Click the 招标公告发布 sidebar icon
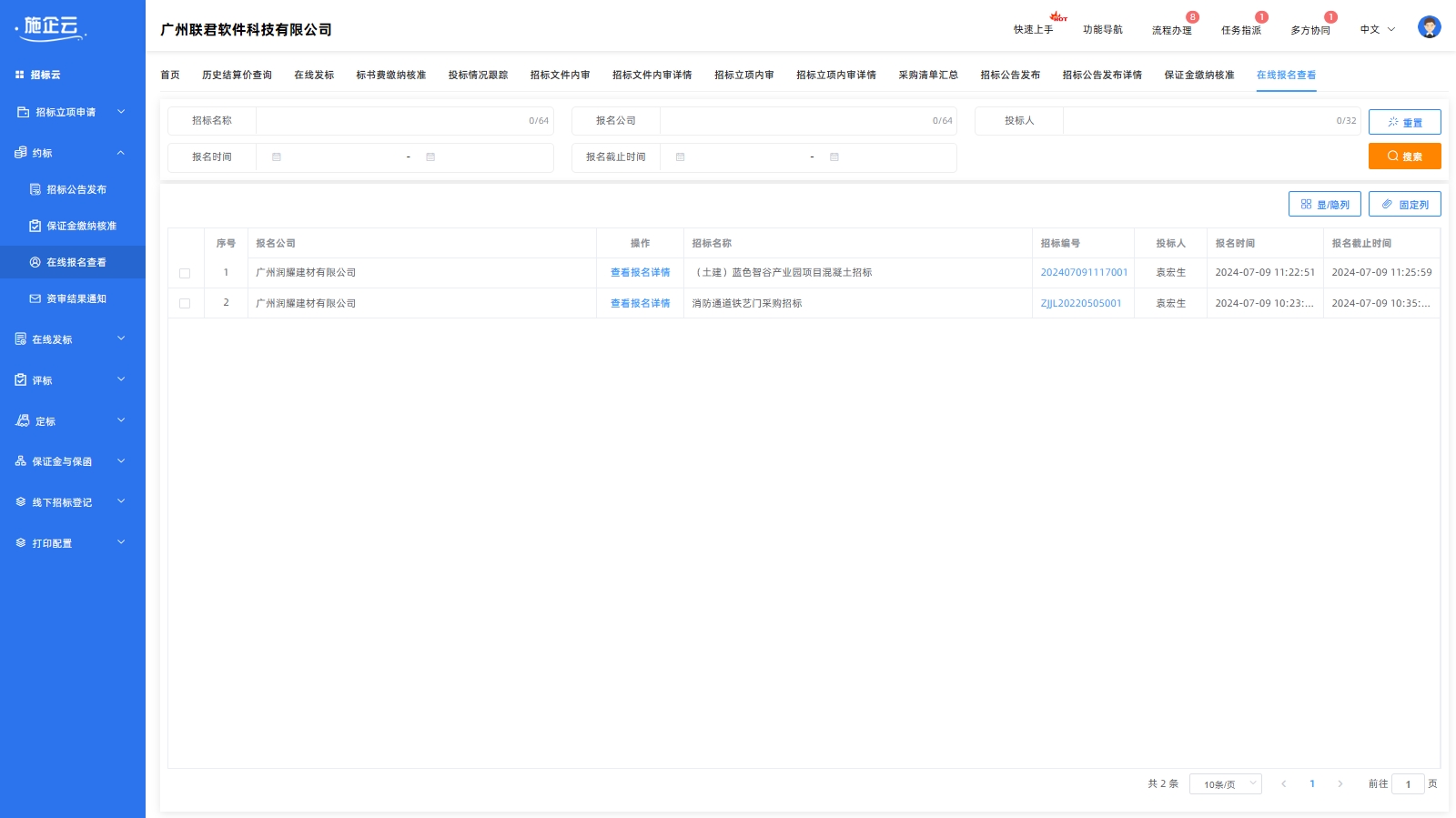The image size is (1456, 818). [x=35, y=189]
